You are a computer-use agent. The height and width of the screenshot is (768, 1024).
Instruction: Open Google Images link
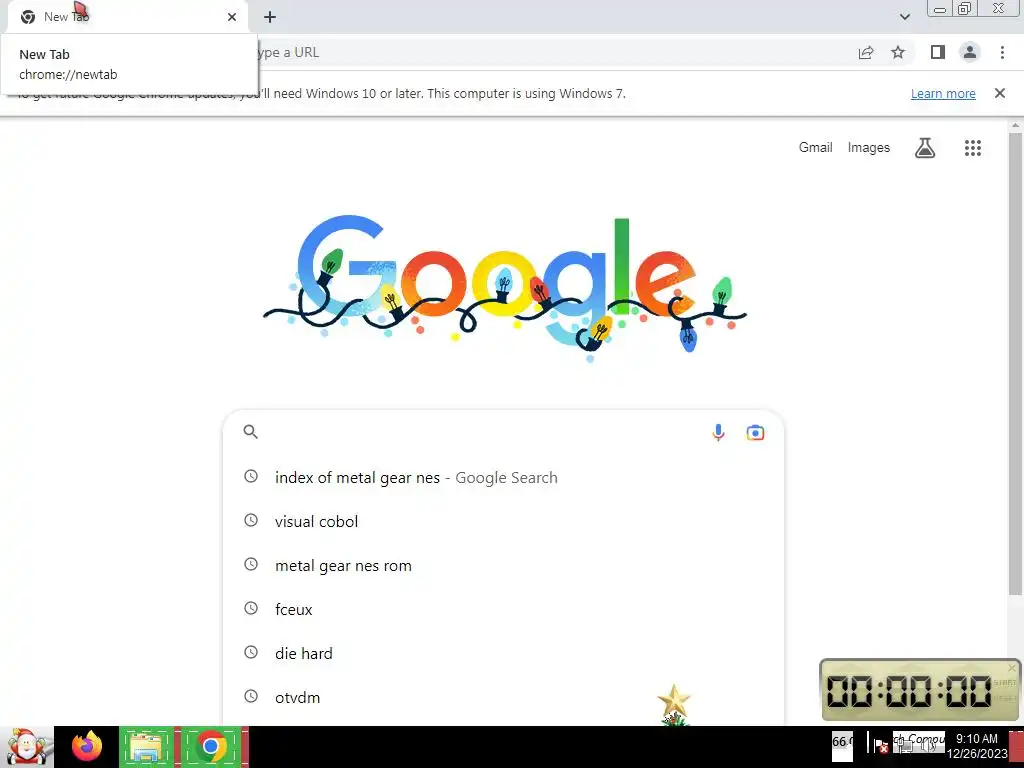[869, 148]
